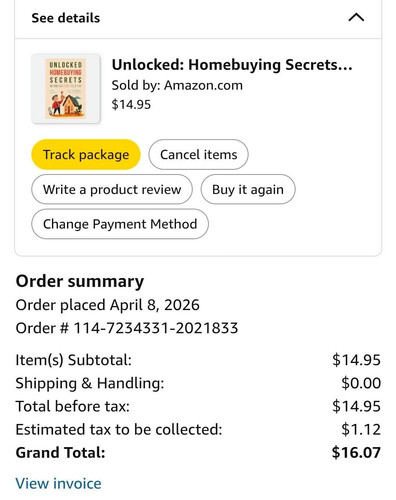Click the estimated tax amount $1.12
Image resolution: width=396 pixels, height=500 pixels.
[361, 429]
